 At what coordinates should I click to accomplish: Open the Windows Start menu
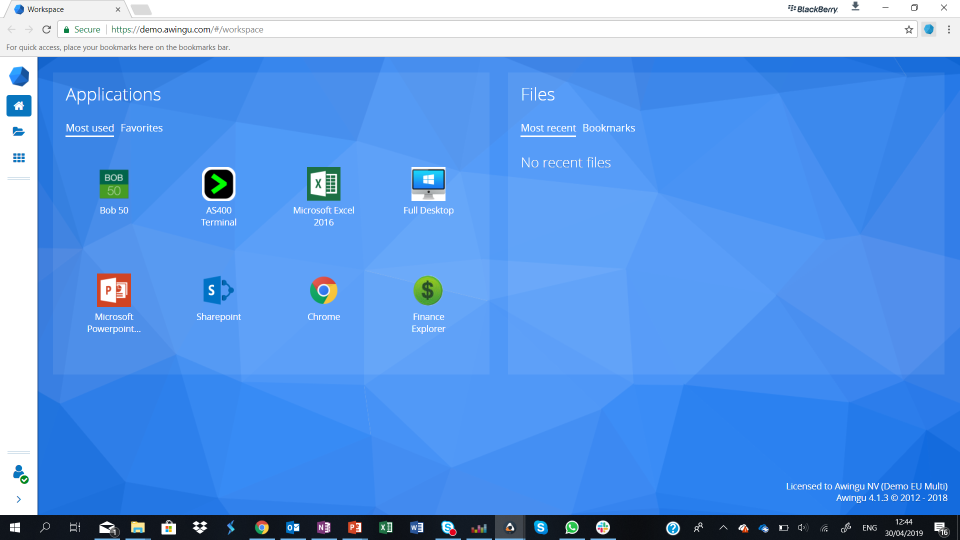point(15,527)
